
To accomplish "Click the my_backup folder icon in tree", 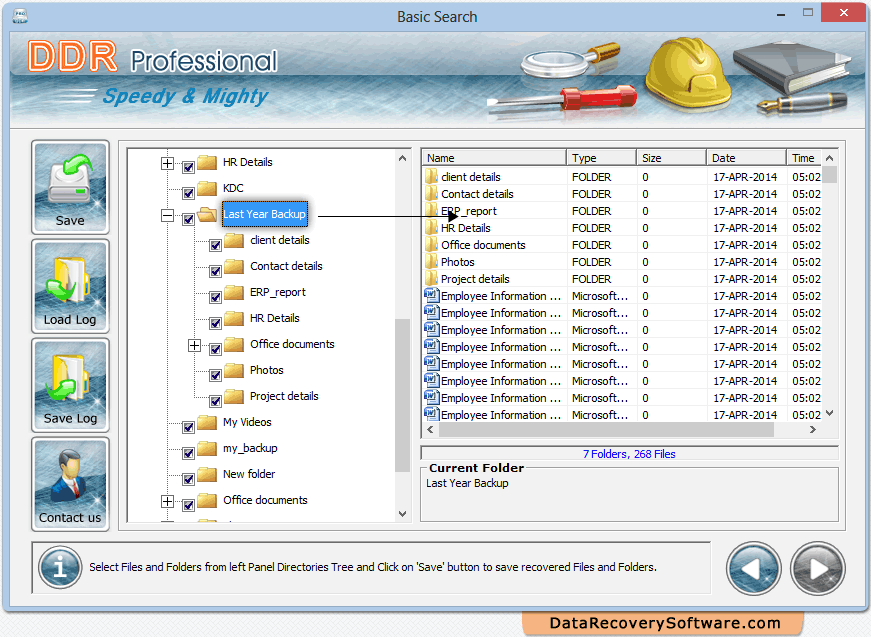I will 207,448.
